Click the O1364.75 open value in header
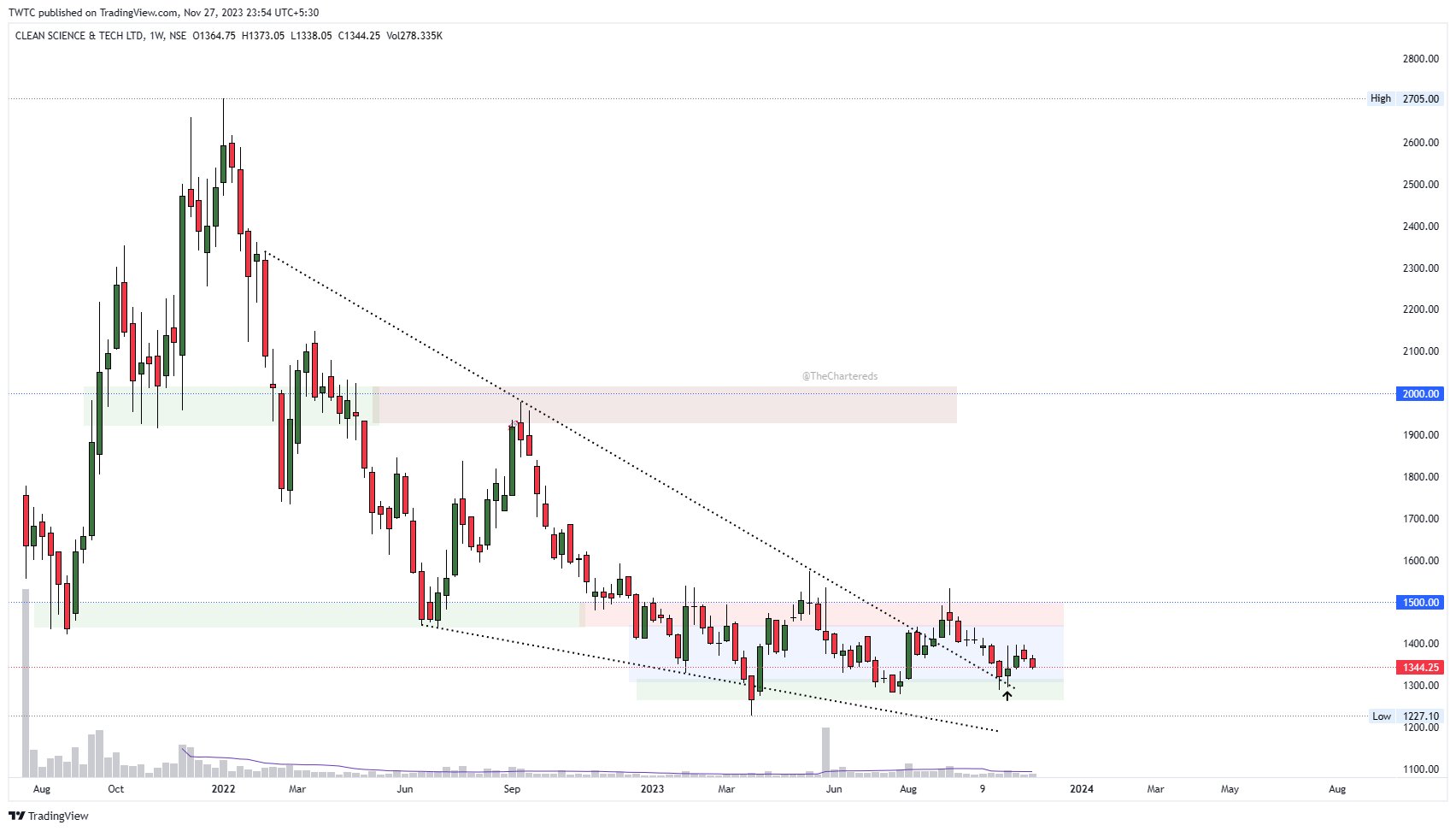1456x831 pixels. [x=214, y=36]
